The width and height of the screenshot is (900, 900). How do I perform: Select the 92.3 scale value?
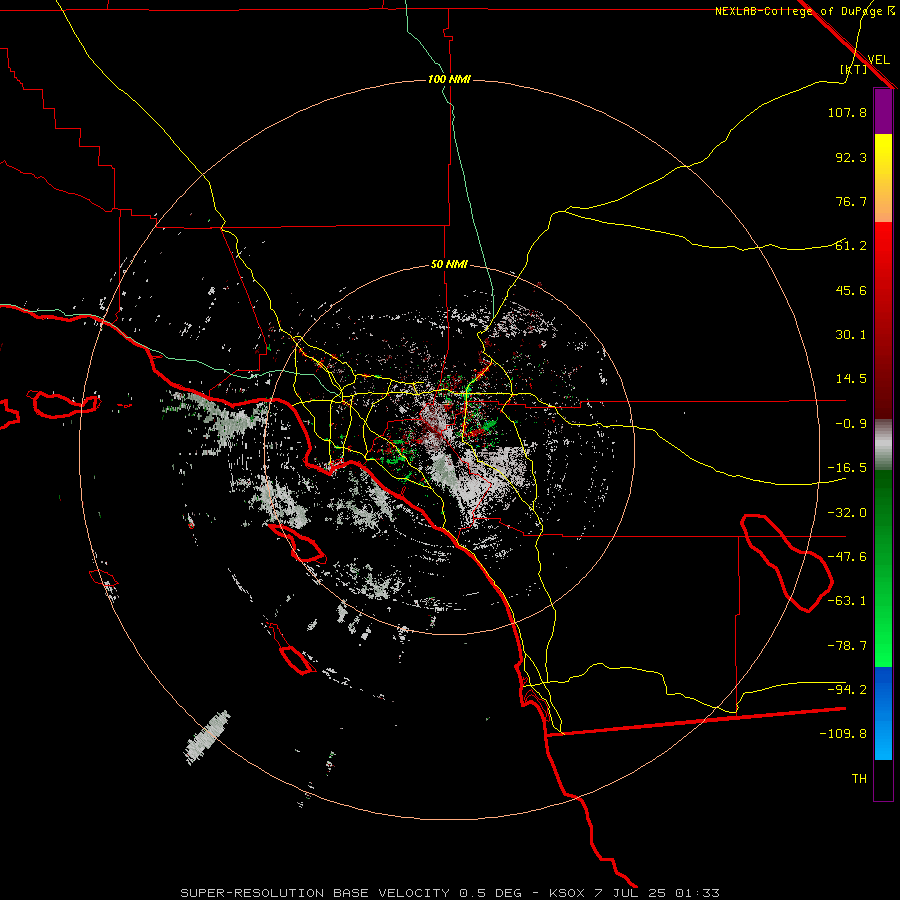coord(851,157)
